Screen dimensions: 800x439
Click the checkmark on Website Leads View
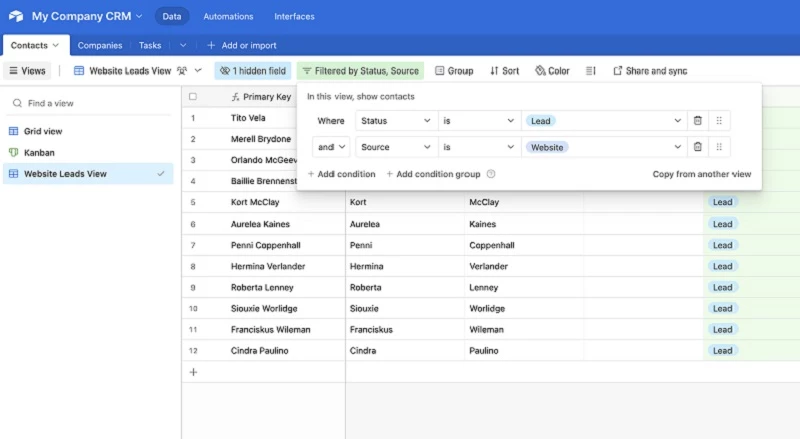click(x=161, y=174)
